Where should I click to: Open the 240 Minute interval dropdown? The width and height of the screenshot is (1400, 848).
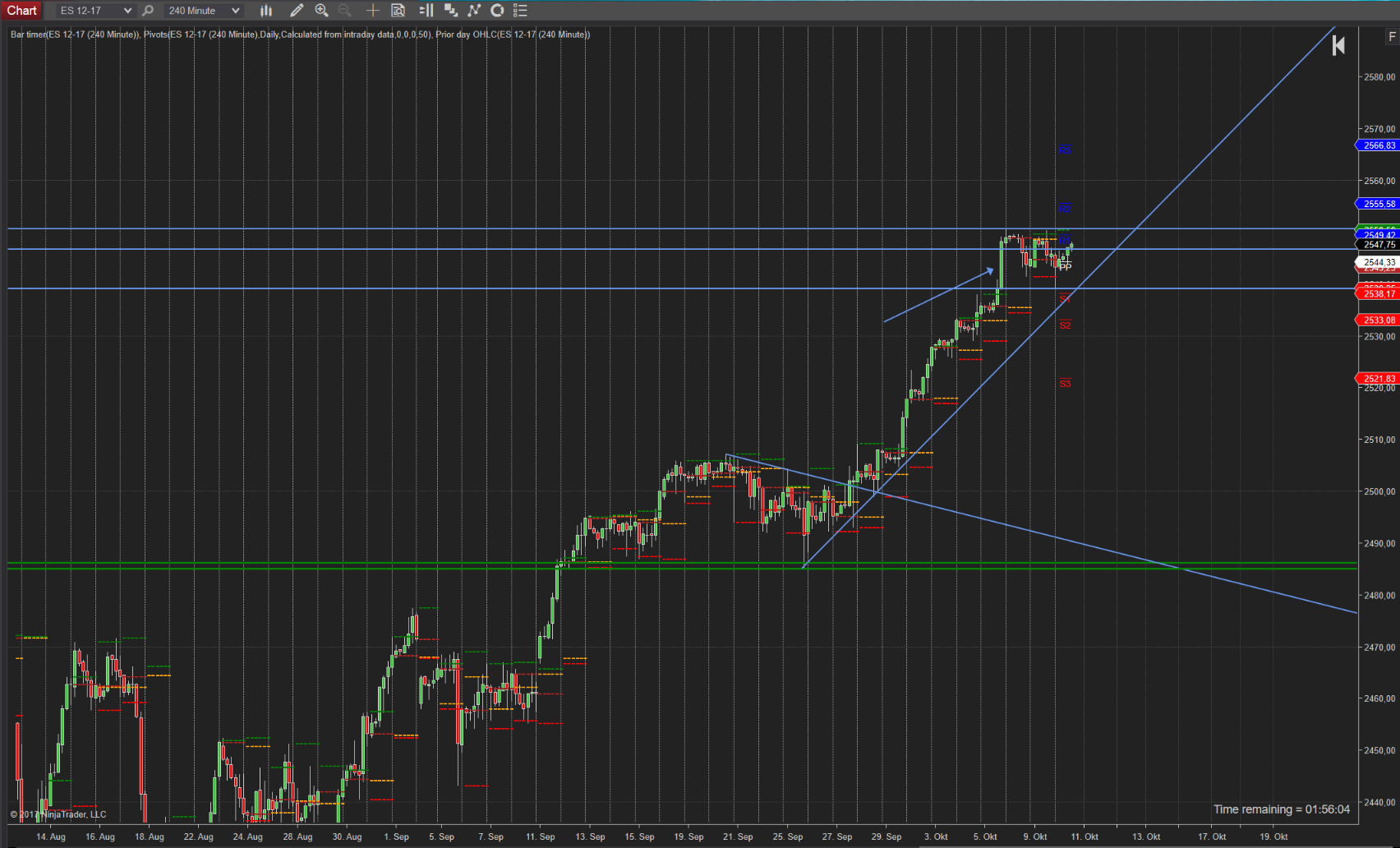point(203,11)
